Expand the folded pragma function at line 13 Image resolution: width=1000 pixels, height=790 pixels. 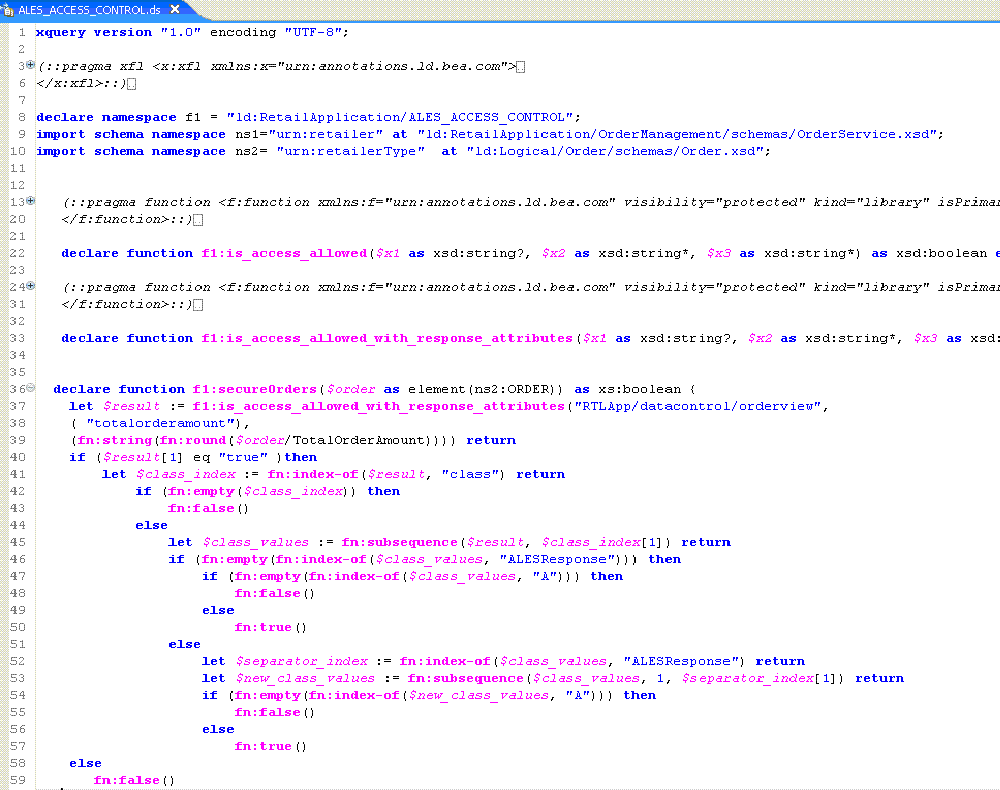click(x=30, y=201)
